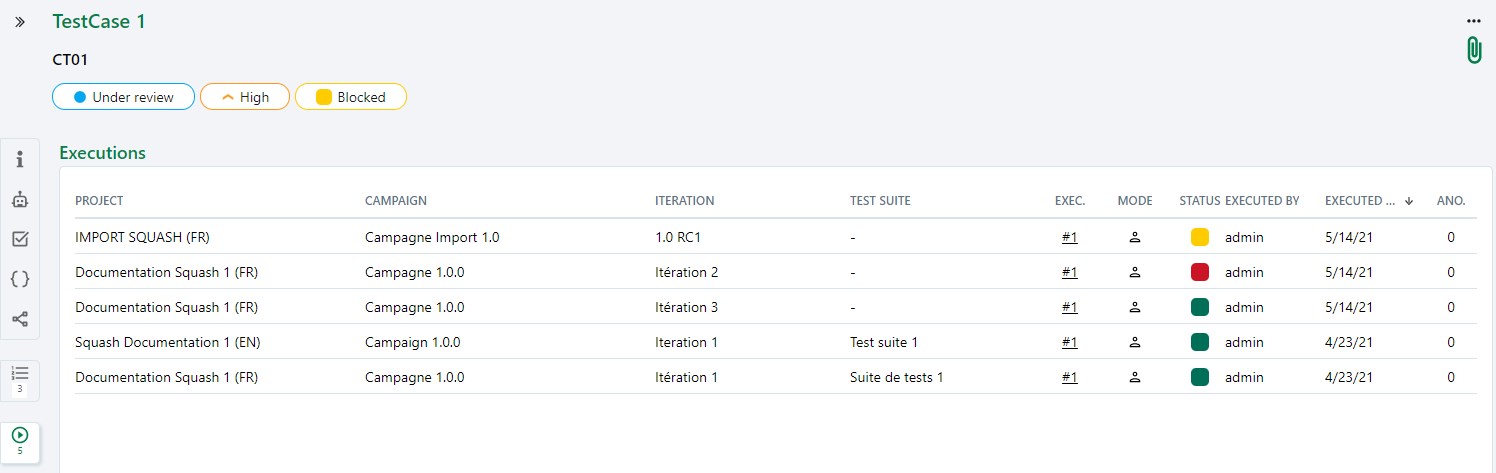
Task: Click the green paperclip attachments icon
Action: click(x=1473, y=50)
